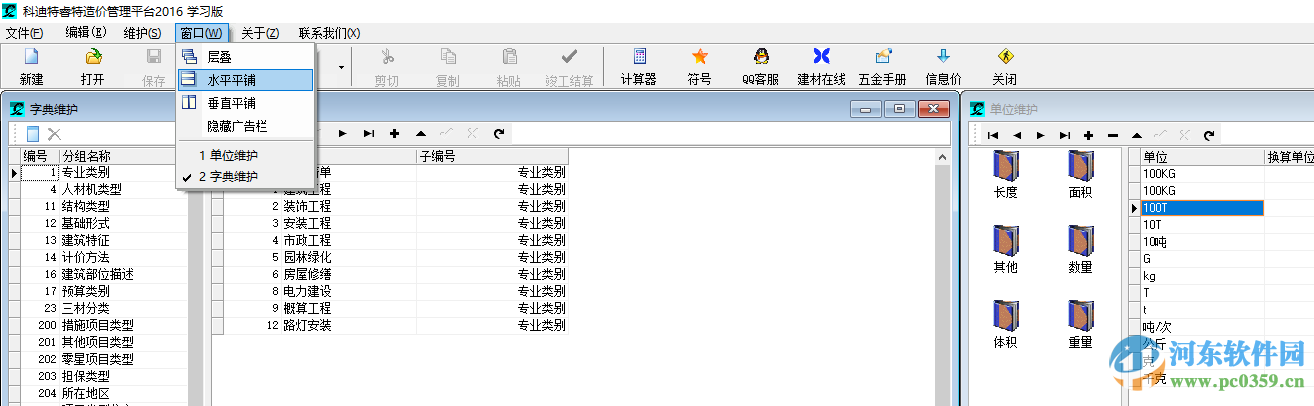The image size is (1314, 406).
Task: Maximize the 字典维护 window
Action: pyautogui.click(x=900, y=109)
